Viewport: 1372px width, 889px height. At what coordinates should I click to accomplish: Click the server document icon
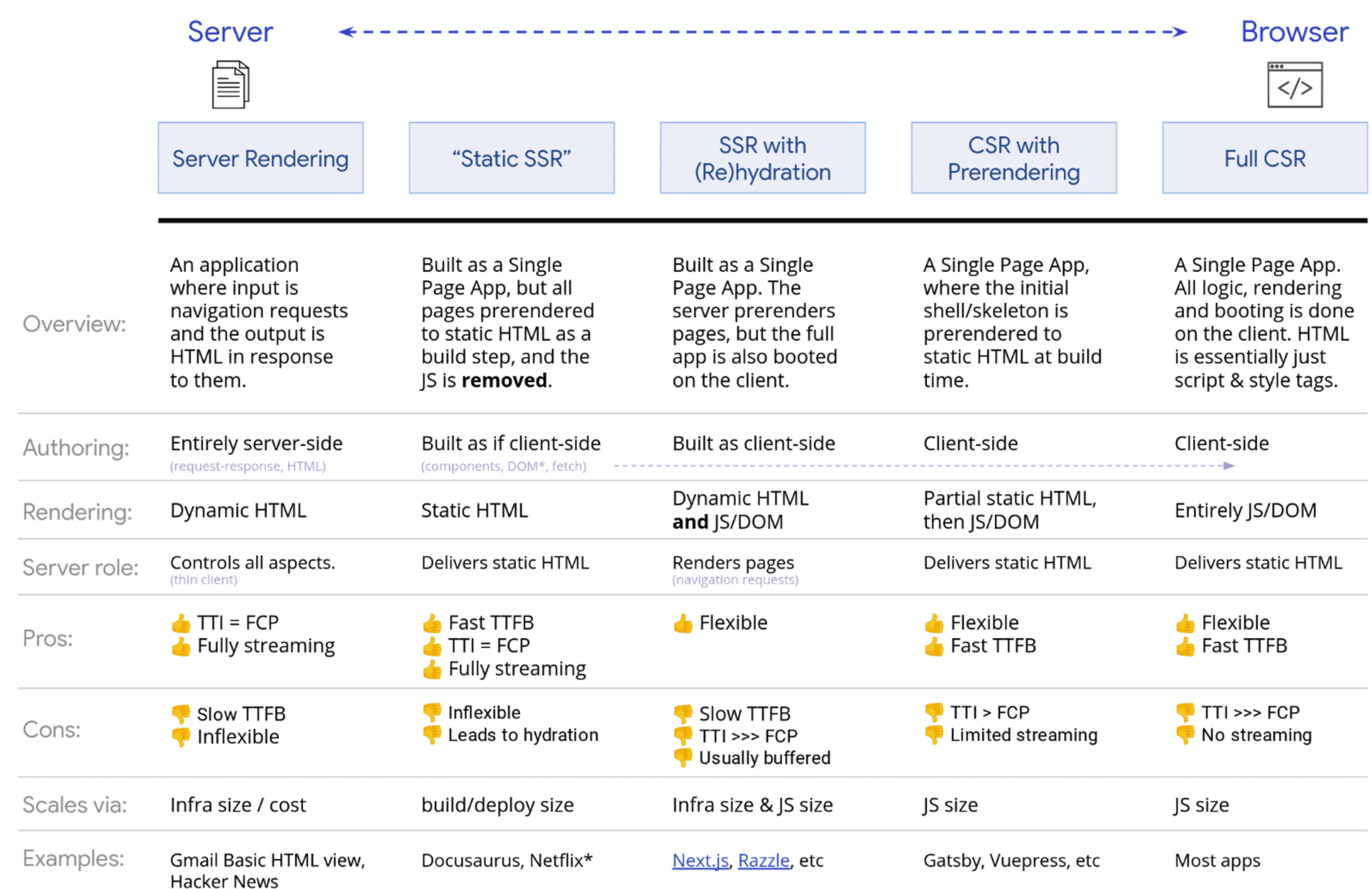tap(230, 85)
